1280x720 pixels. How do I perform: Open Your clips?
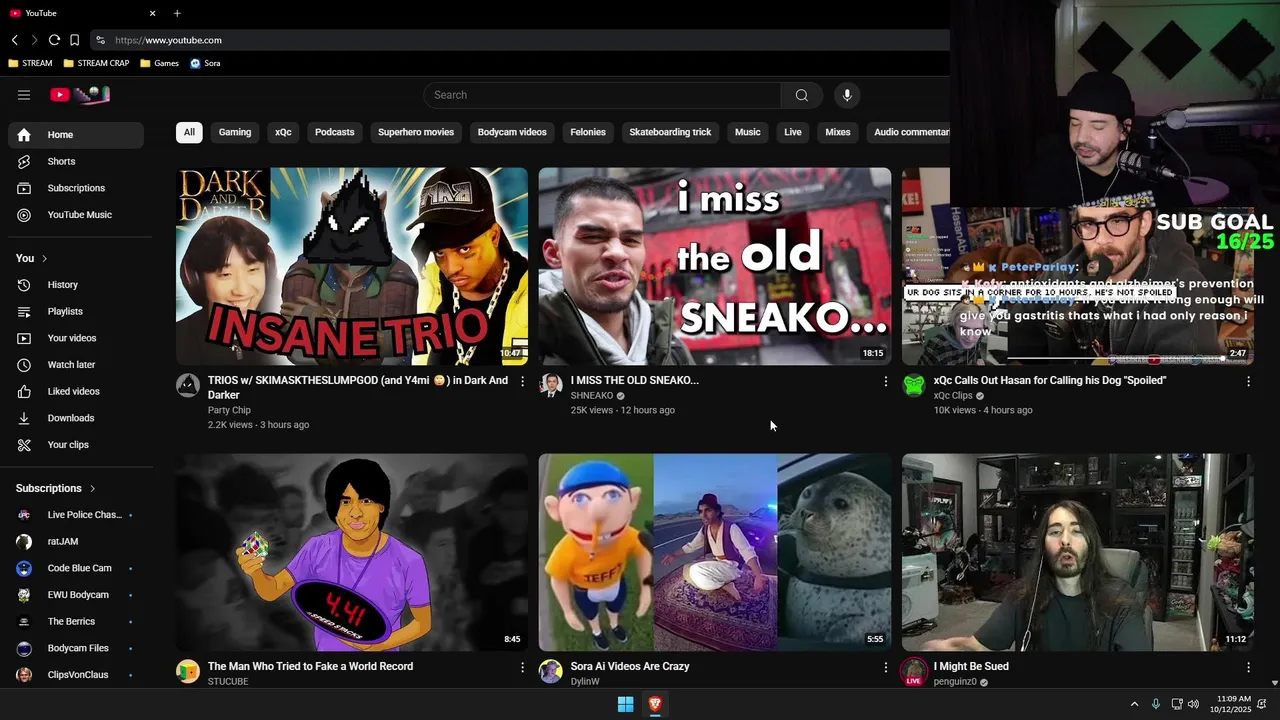click(x=76, y=445)
